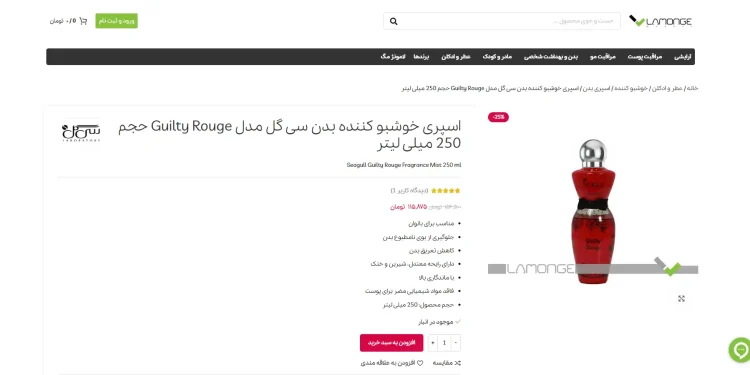Click the search magnifier icon

click(394, 21)
